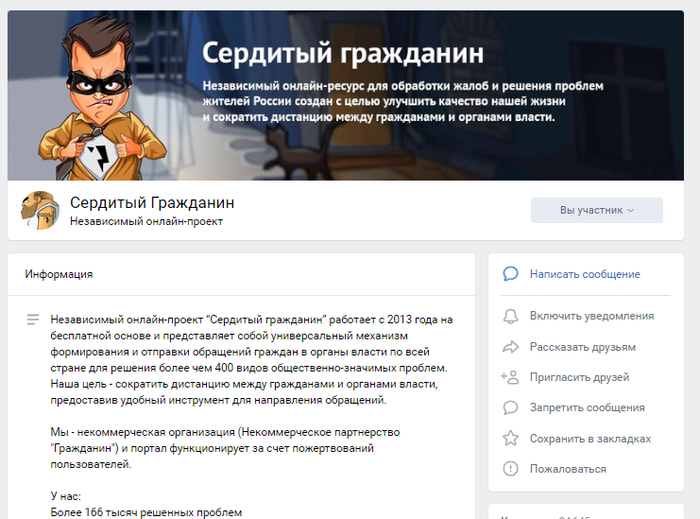
Task: Choose Рассказать друзьям
Action: pyautogui.click(x=583, y=347)
